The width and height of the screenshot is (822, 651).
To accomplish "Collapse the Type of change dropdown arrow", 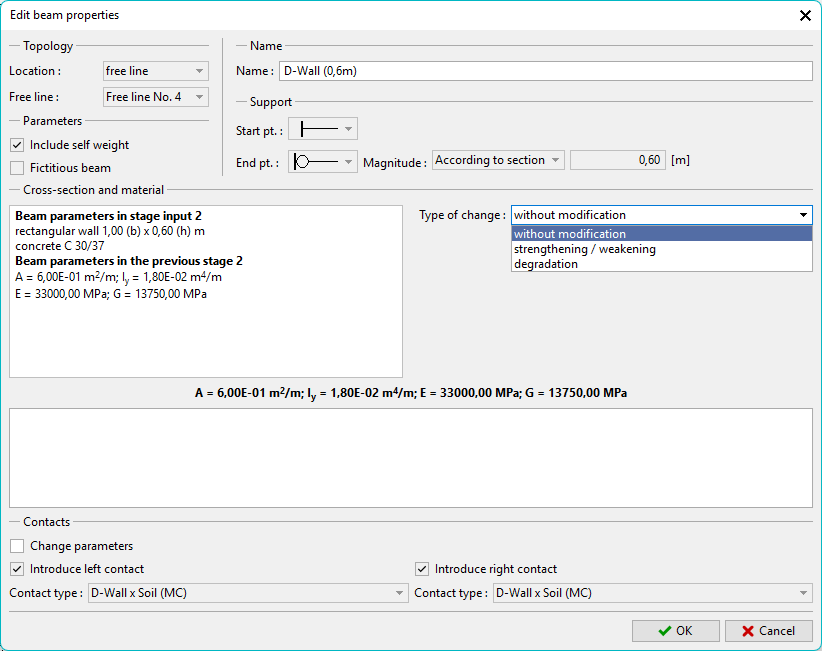I will click(x=803, y=215).
